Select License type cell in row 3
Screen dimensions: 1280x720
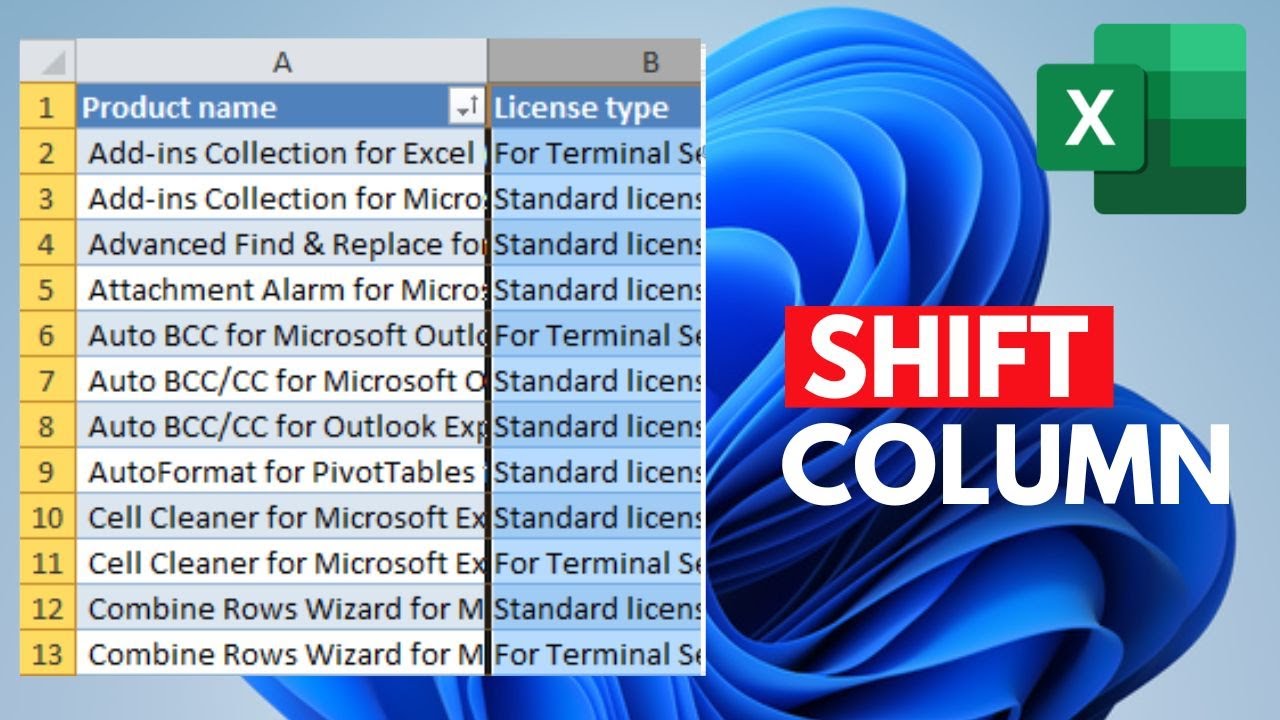point(597,198)
